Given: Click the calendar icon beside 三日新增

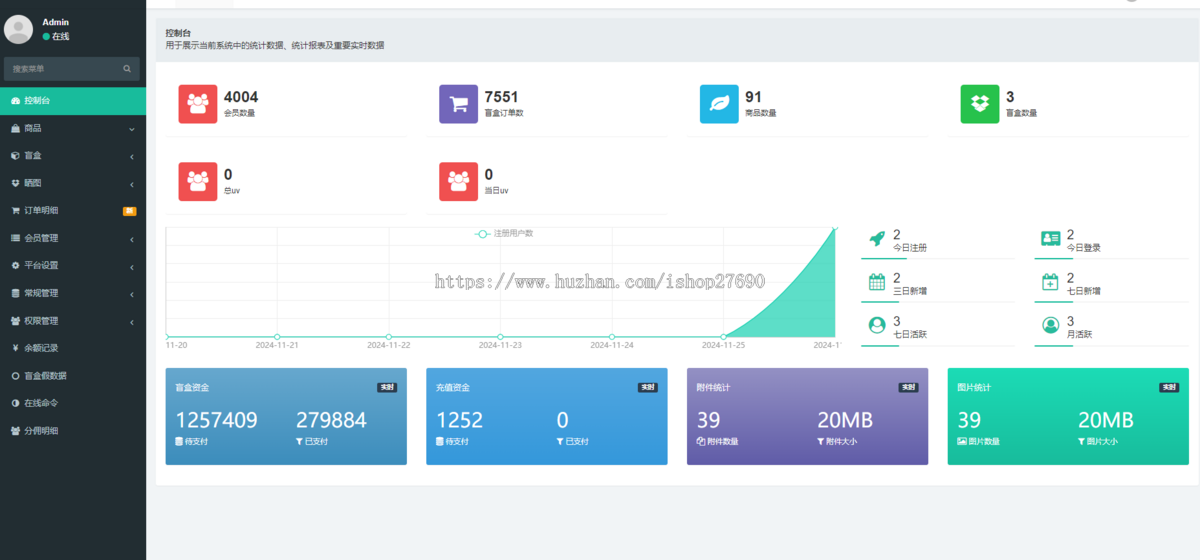Looking at the screenshot, I should coord(877,282).
